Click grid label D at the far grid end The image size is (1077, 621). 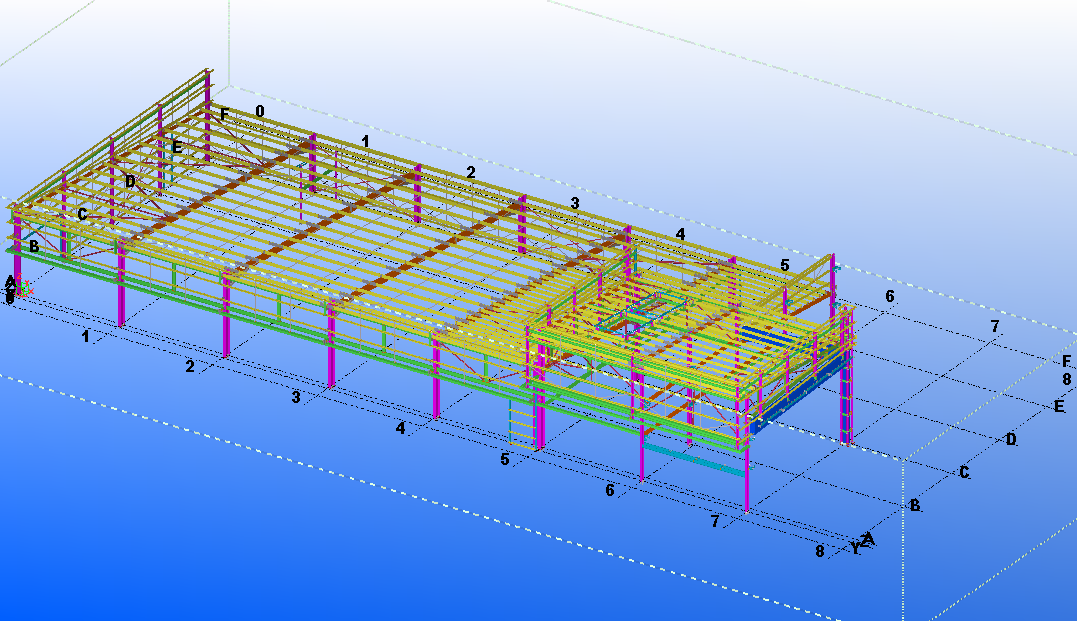(x=1010, y=439)
